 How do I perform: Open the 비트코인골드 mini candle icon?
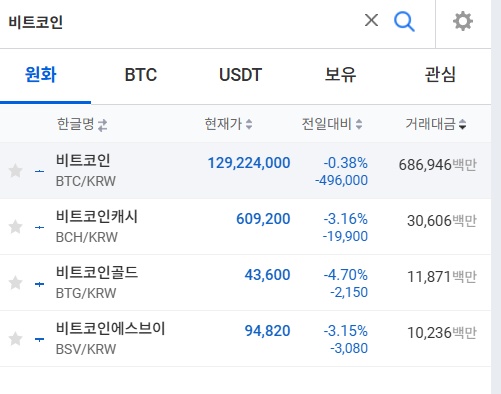tap(39, 284)
